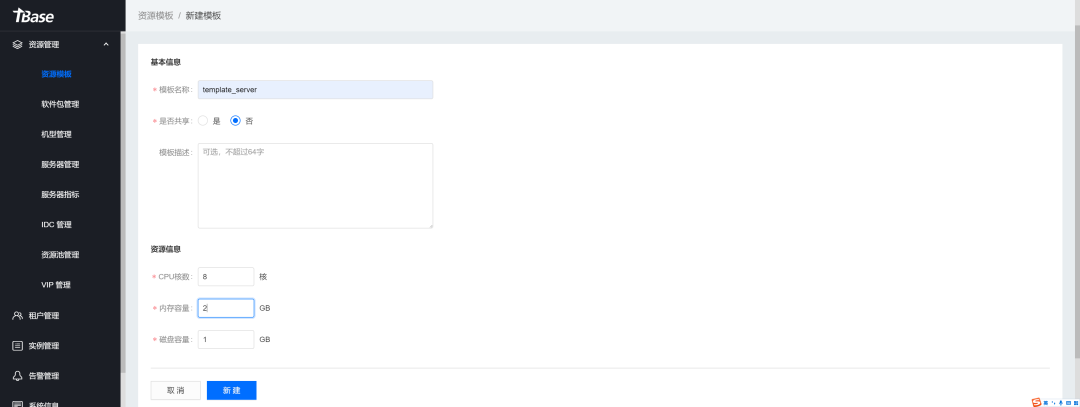Click the 实例管理 list icon
Image resolution: width=1080 pixels, height=407 pixels.
(x=18, y=346)
